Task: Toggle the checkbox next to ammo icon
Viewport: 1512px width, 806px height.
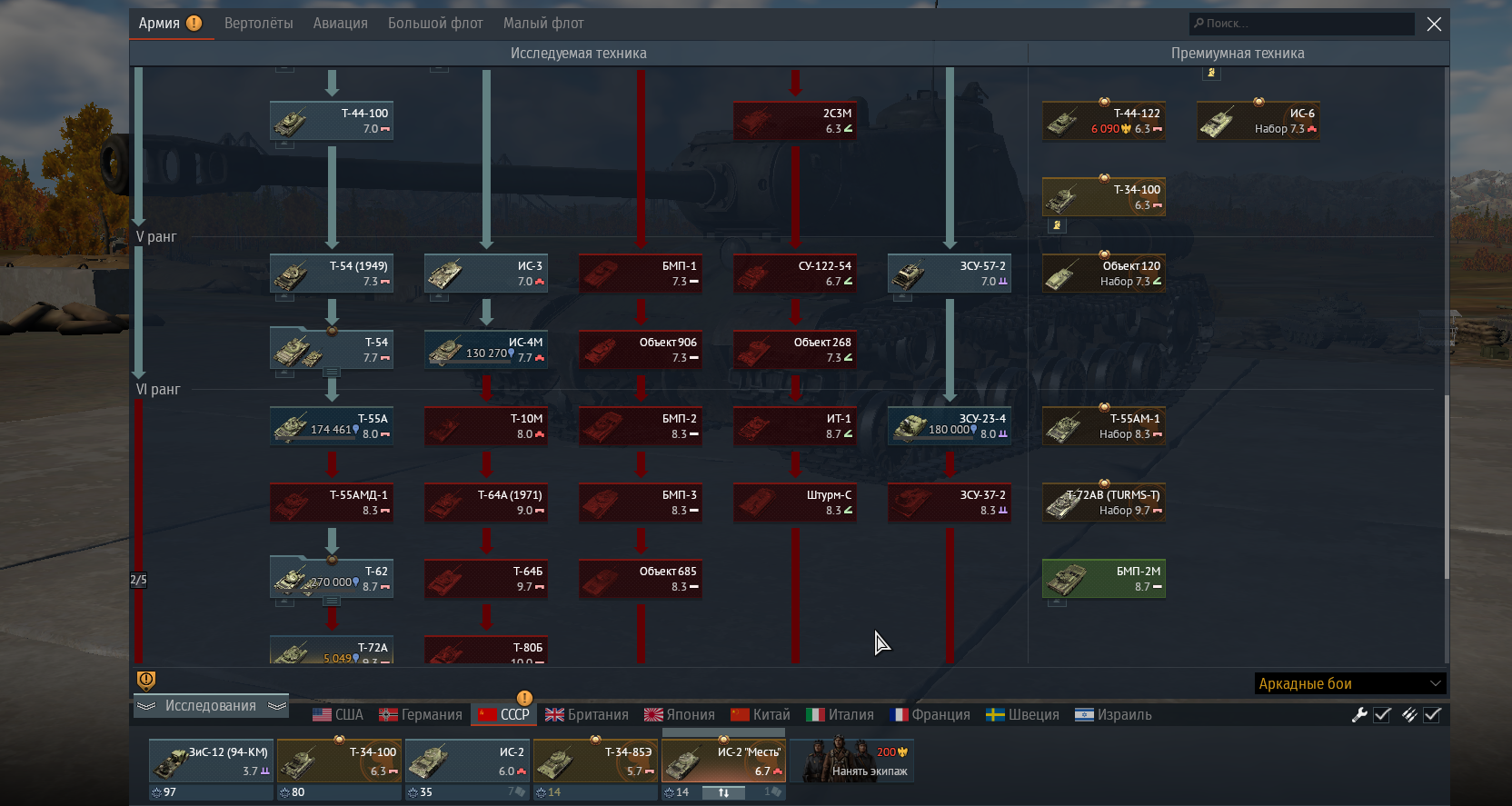Action: click(1432, 715)
